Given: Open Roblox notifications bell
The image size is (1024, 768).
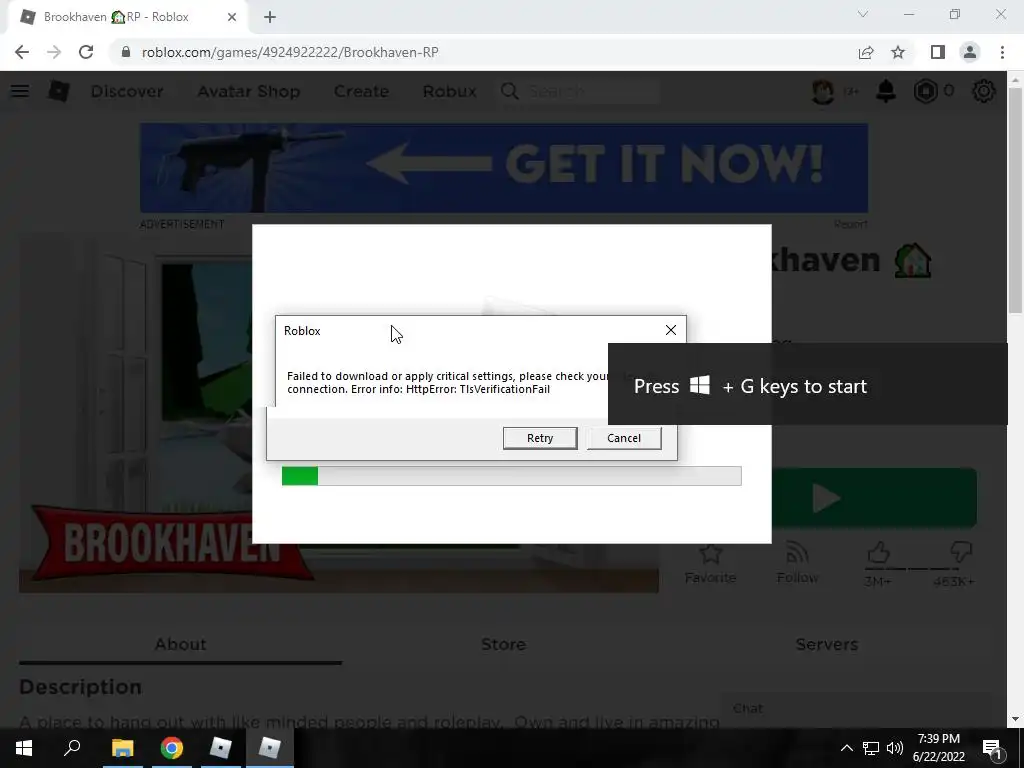Looking at the screenshot, I should click(x=886, y=91).
